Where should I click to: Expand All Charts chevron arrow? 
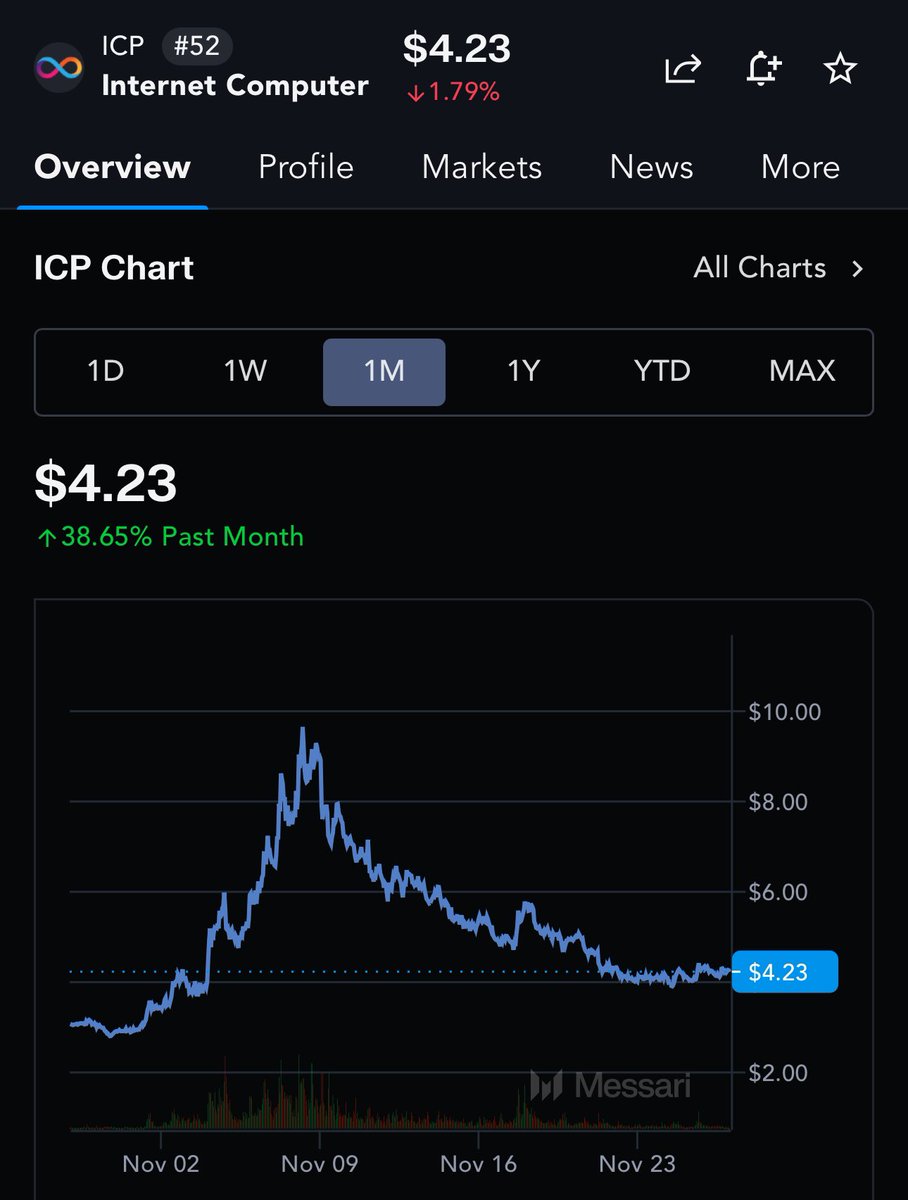tap(857, 269)
